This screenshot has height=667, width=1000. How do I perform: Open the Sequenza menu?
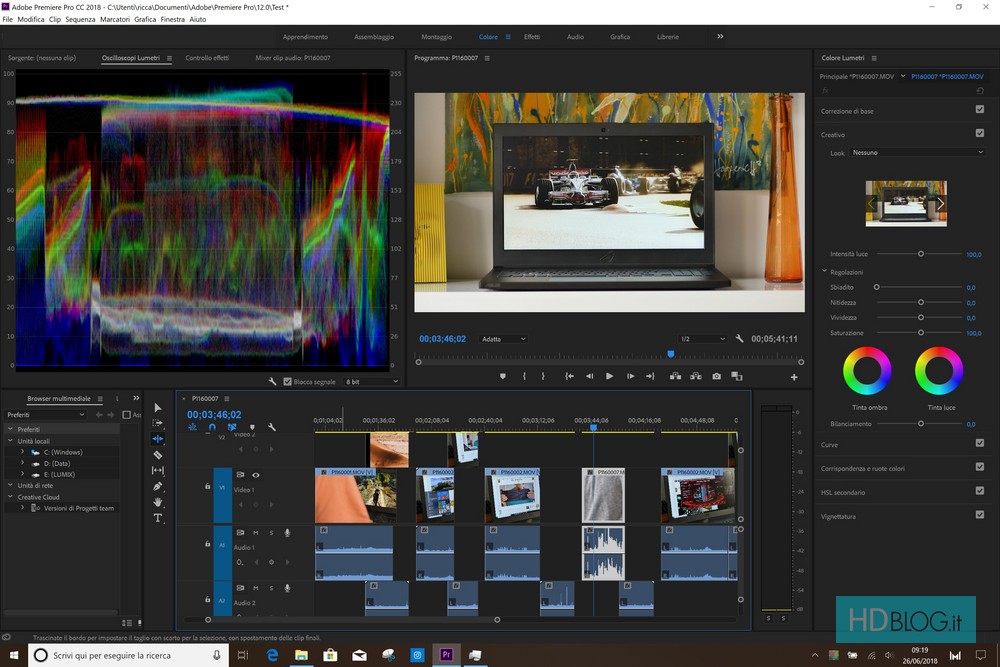[80, 19]
